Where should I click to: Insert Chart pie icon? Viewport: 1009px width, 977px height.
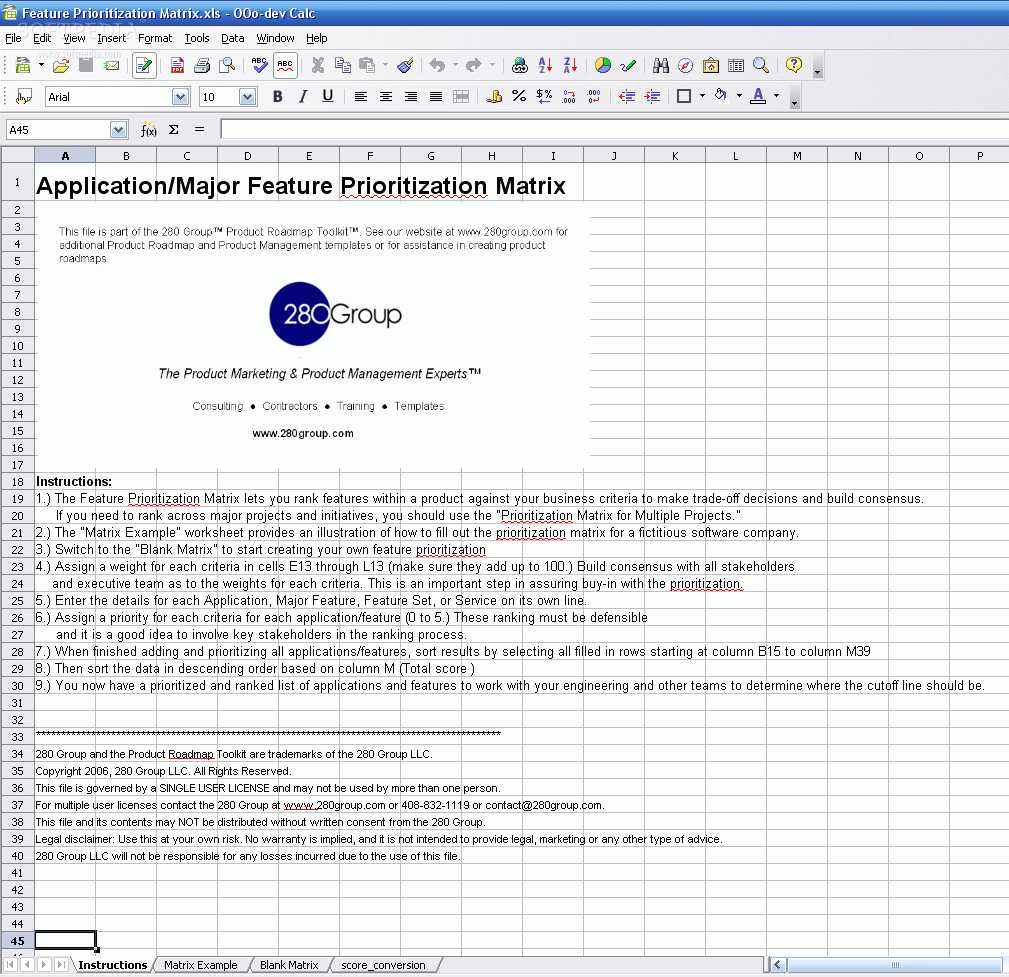click(x=603, y=65)
